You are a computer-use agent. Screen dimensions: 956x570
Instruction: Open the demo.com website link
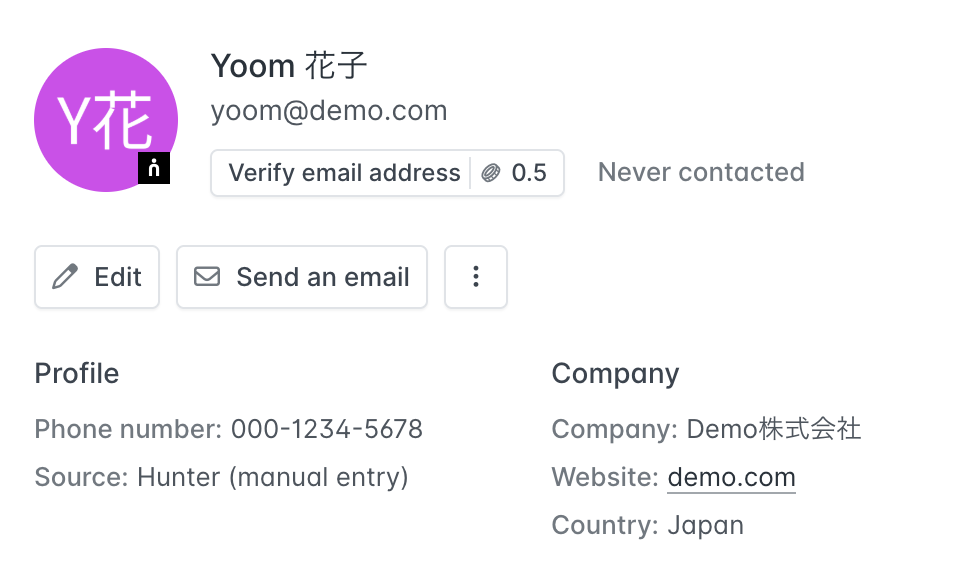coord(731,477)
